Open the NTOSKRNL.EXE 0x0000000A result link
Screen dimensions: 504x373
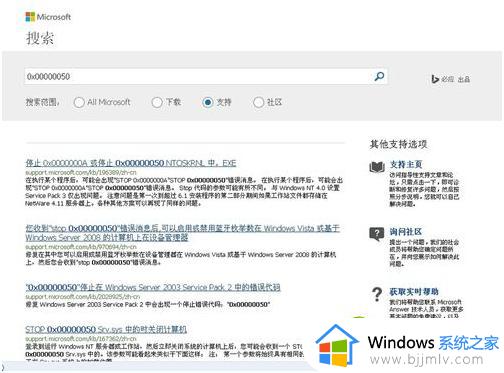[131, 163]
